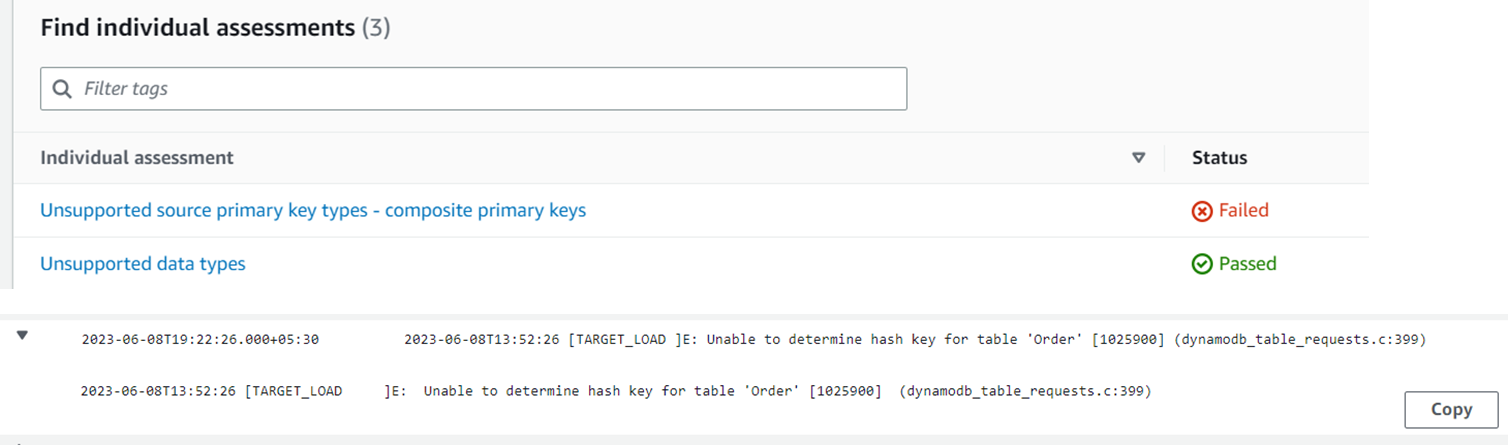Click the Status column header
The image size is (1508, 445).
(x=1219, y=158)
